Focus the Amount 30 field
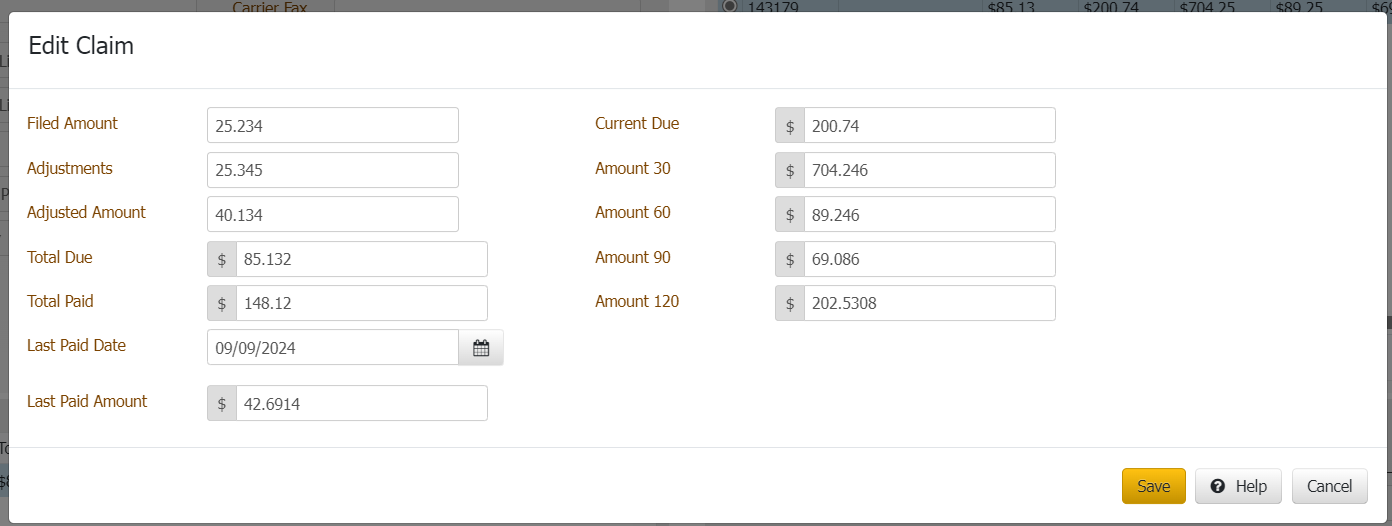 (x=929, y=170)
